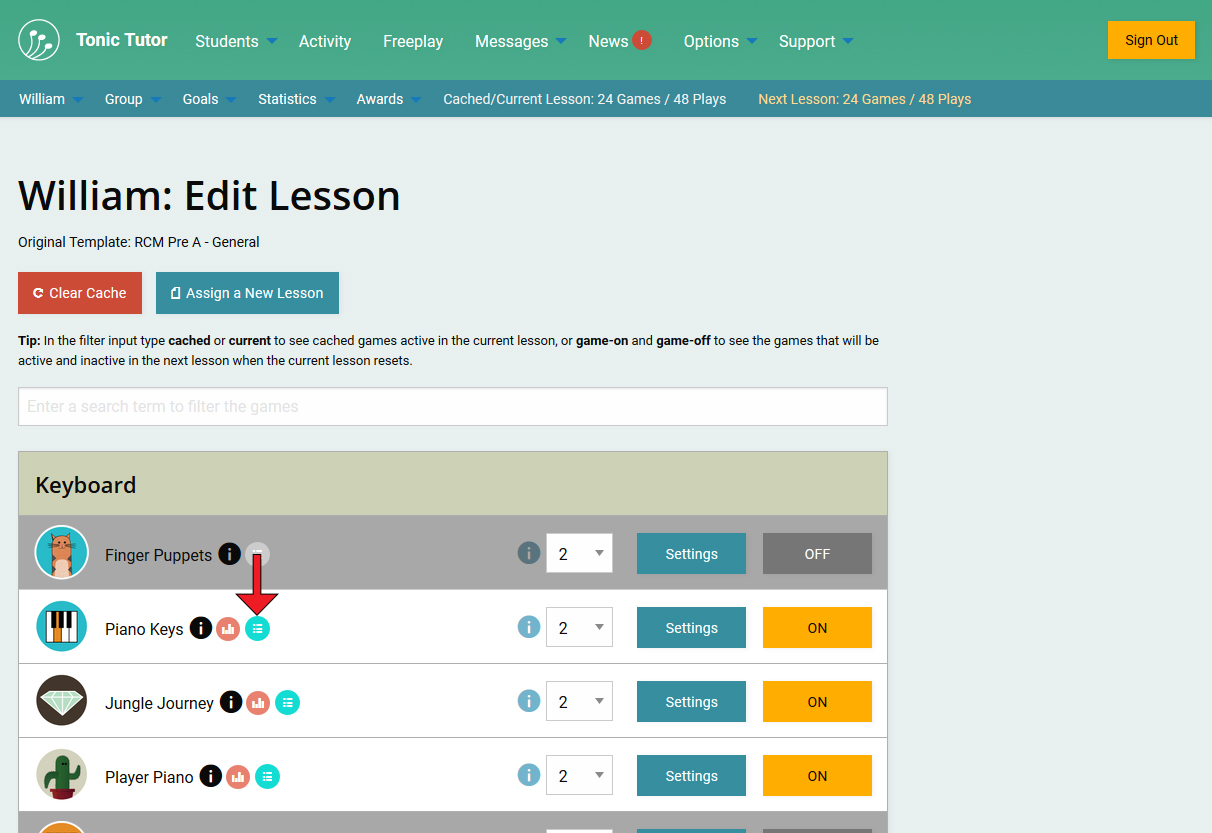1212x833 pixels.
Task: Click the Assign a New Lesson button
Action: point(247,293)
